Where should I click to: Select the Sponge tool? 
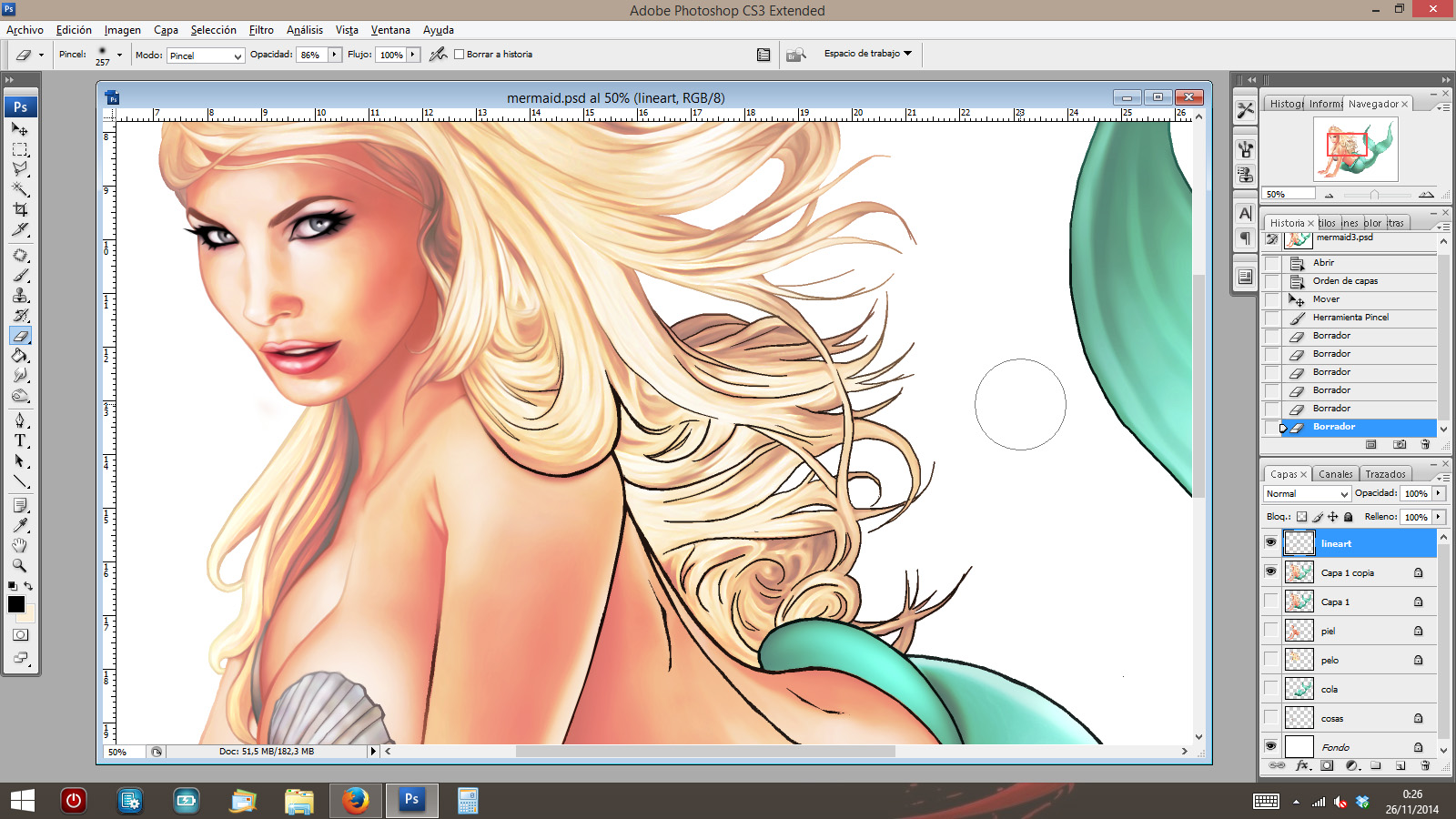click(x=20, y=396)
